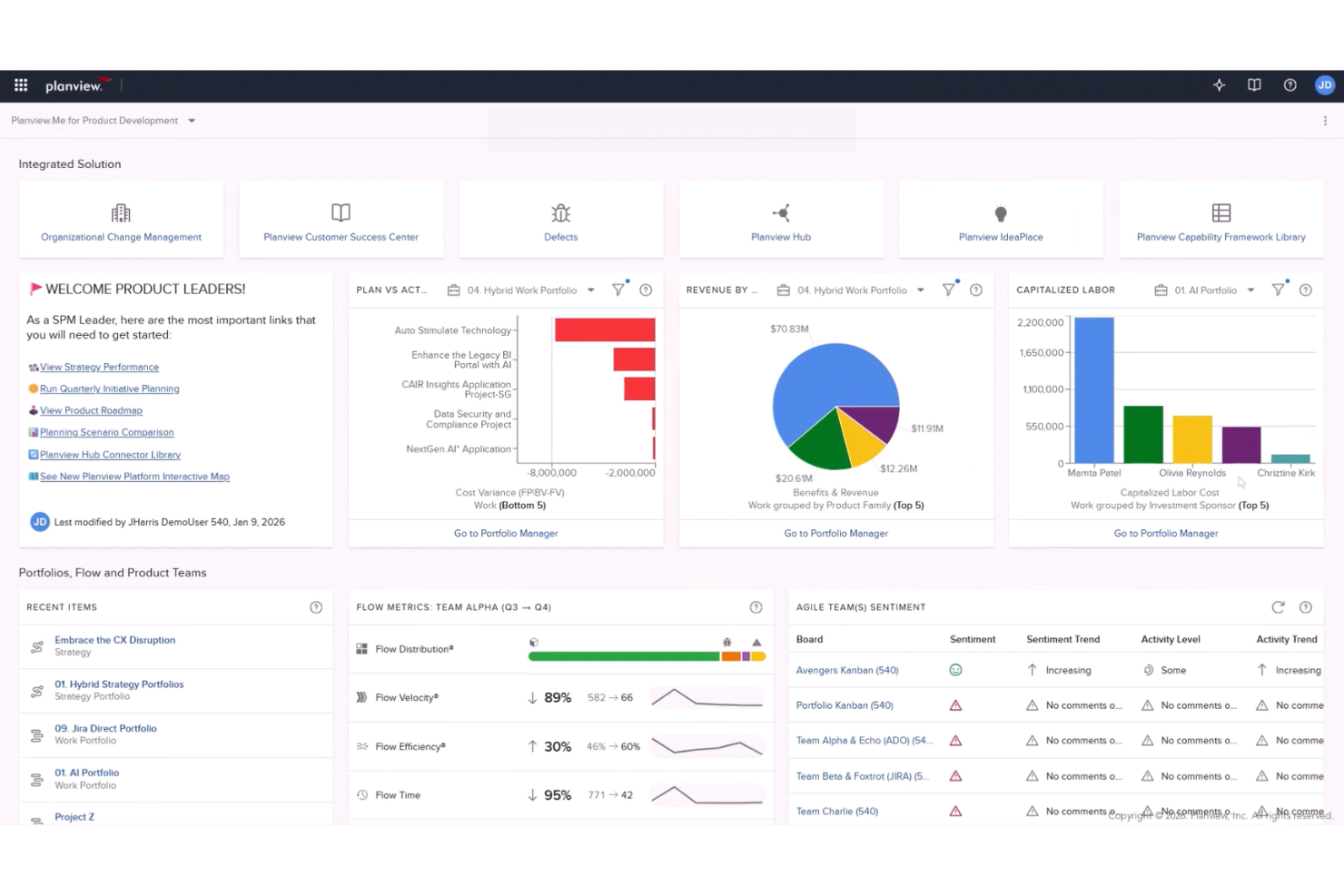Viewport: 1344px width, 896px height.
Task: Open the Planview Hub tile
Action: pyautogui.click(x=781, y=220)
